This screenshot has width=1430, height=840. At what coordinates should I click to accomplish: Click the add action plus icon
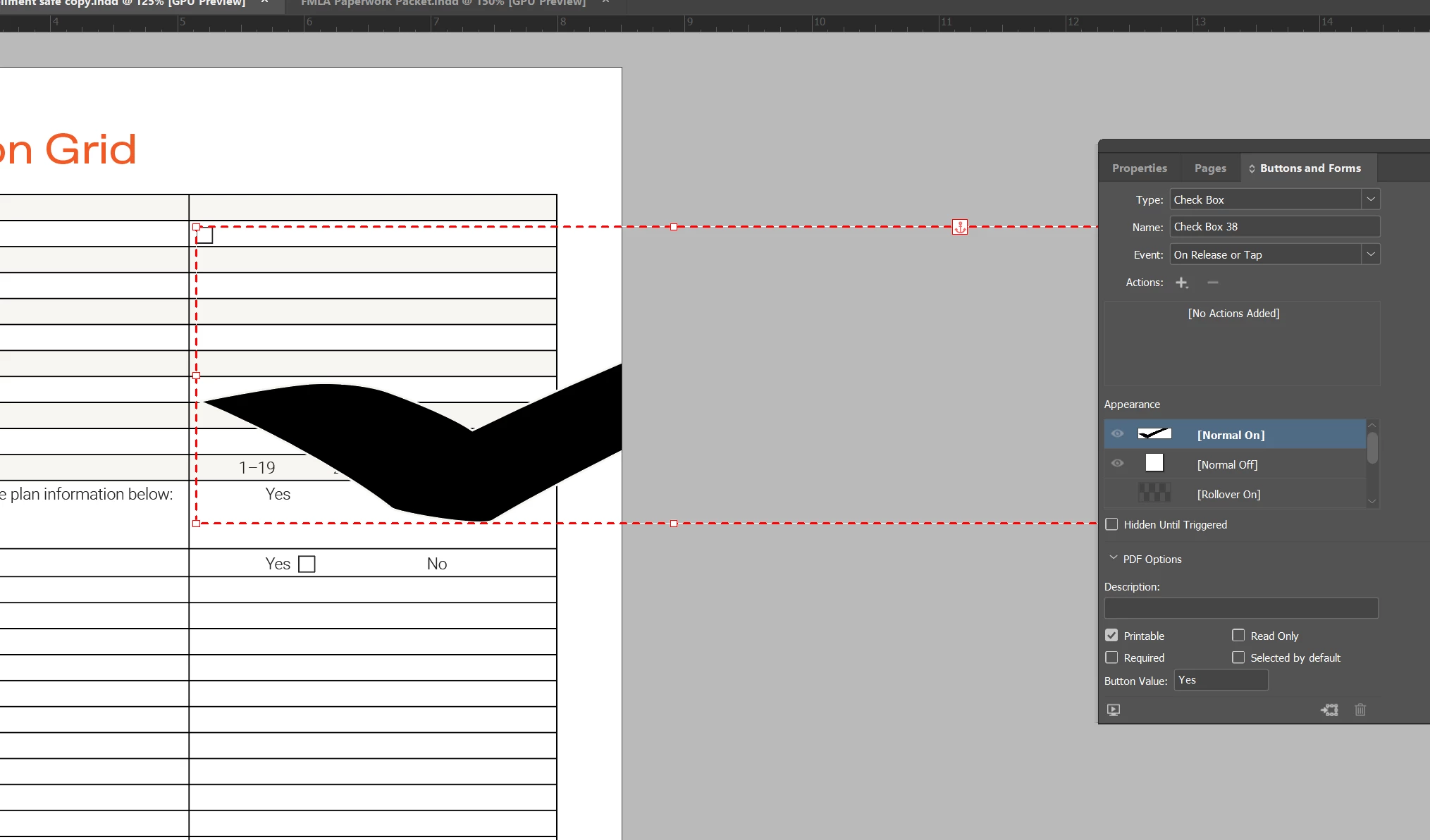tap(1181, 283)
